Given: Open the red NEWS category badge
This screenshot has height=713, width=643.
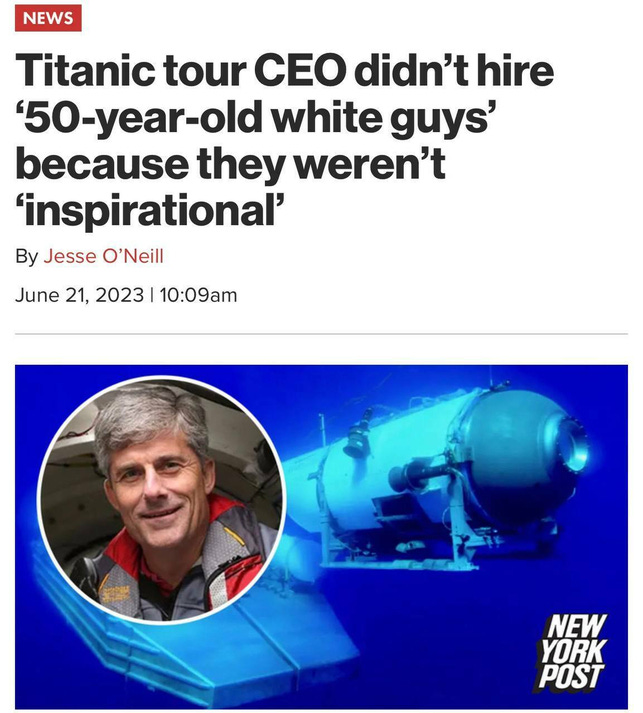Looking at the screenshot, I should coord(48,18).
